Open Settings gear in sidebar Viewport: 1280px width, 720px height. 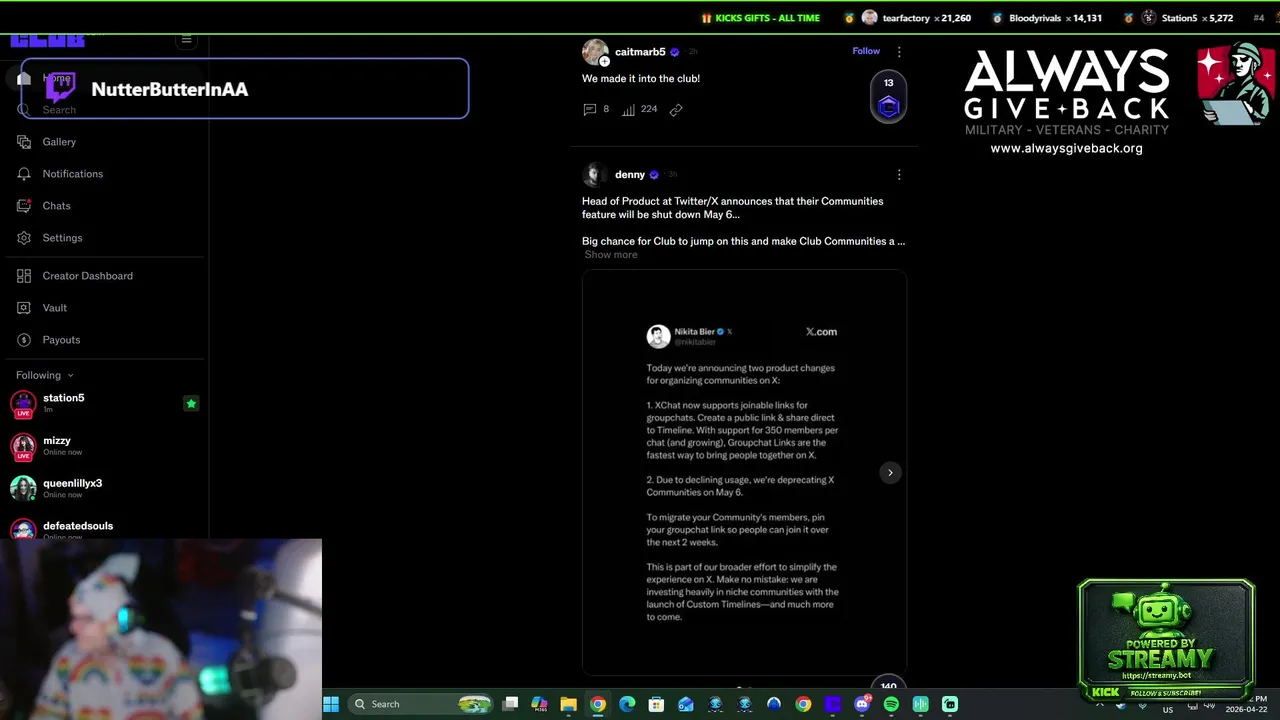pyautogui.click(x=23, y=238)
